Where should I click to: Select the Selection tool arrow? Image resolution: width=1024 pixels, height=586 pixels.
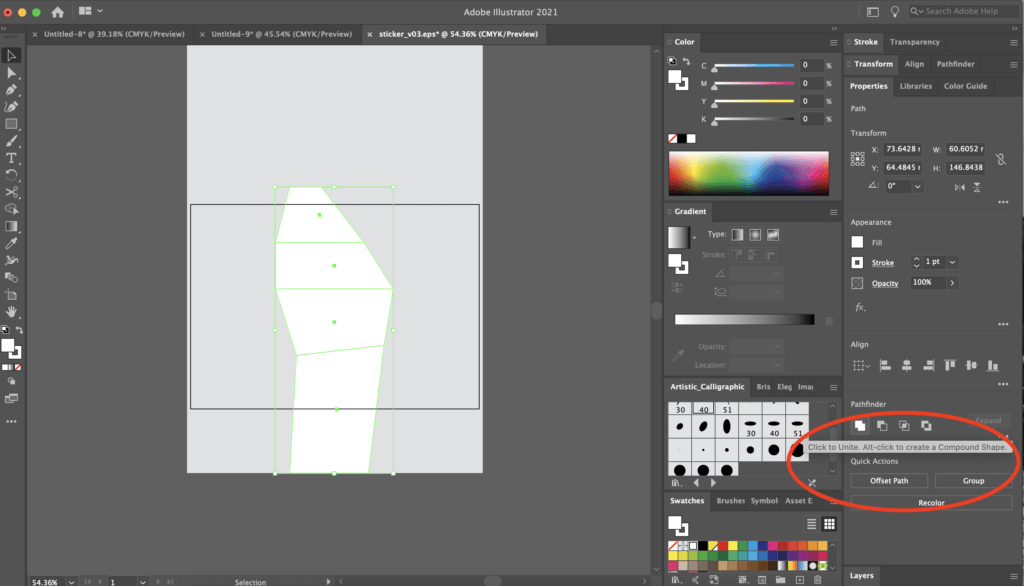pyautogui.click(x=11, y=56)
